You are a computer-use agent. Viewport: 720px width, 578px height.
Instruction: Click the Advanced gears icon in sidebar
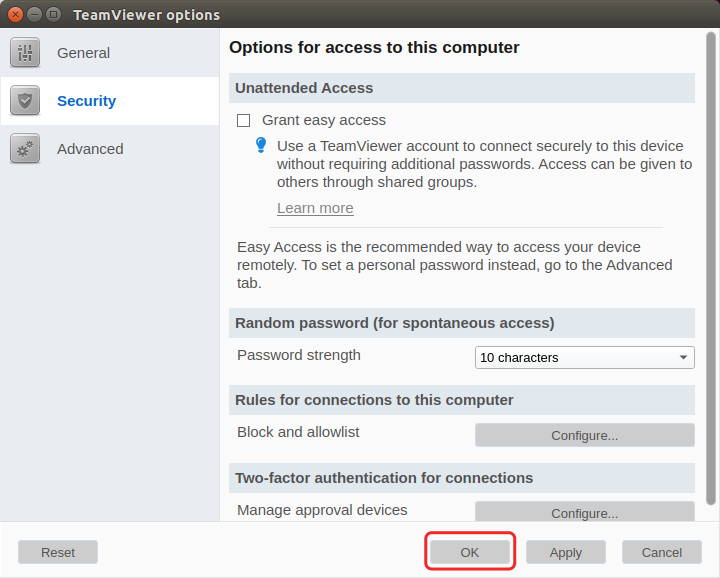25,149
